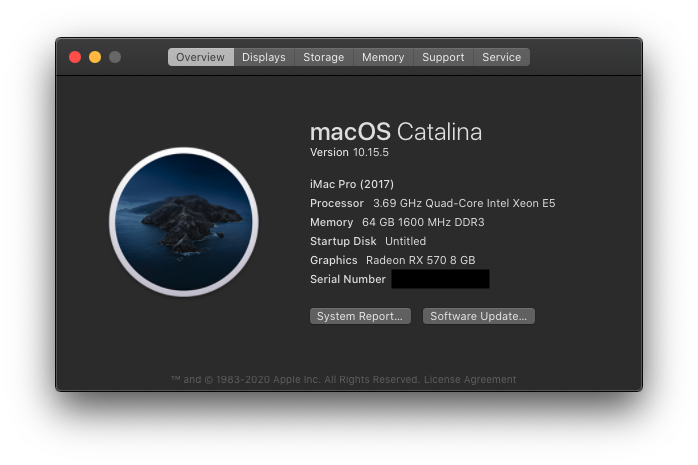Image resolution: width=698 pixels, height=465 pixels.
Task: Minimize window with the yellow button
Action: pyautogui.click(x=95, y=57)
